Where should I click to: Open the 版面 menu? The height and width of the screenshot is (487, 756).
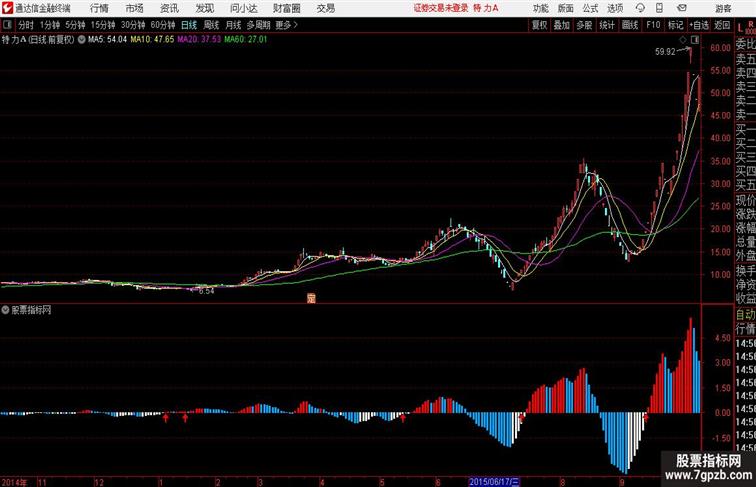point(566,8)
